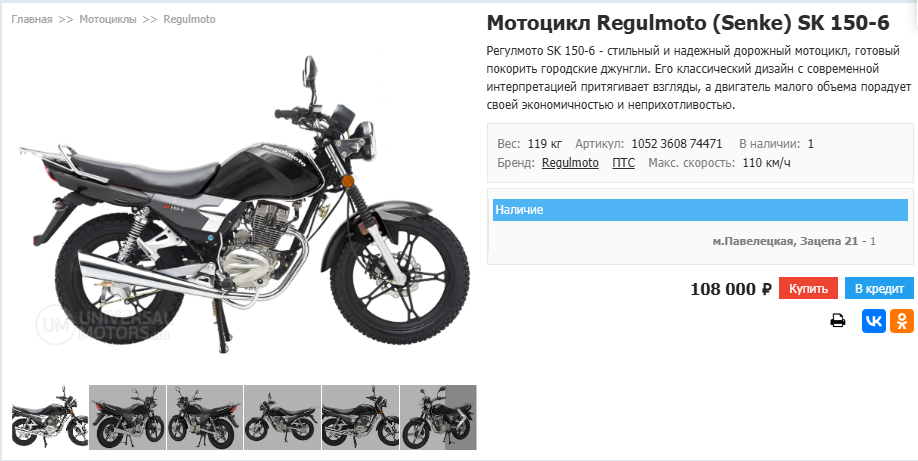Viewport: 918px width, 461px height.
Task: Select the sixth partially hidden thumbnail
Action: tap(438, 417)
